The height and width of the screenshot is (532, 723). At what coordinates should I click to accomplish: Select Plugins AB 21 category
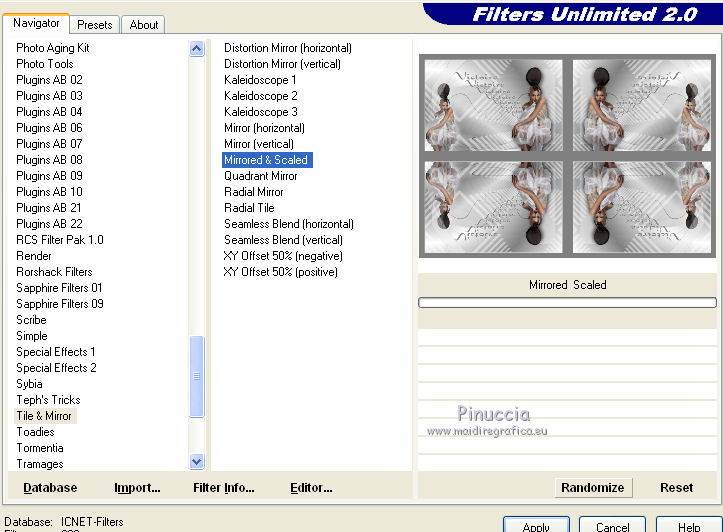49,208
